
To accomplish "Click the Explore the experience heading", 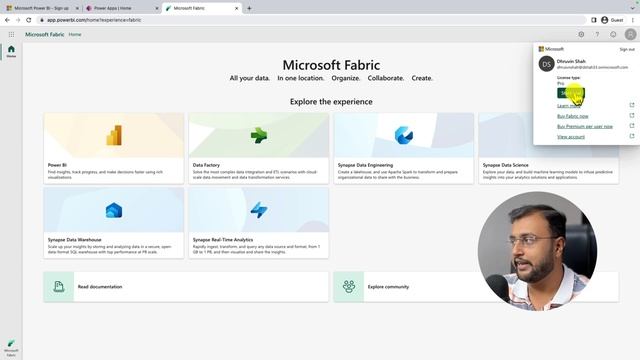I will (x=331, y=101).
